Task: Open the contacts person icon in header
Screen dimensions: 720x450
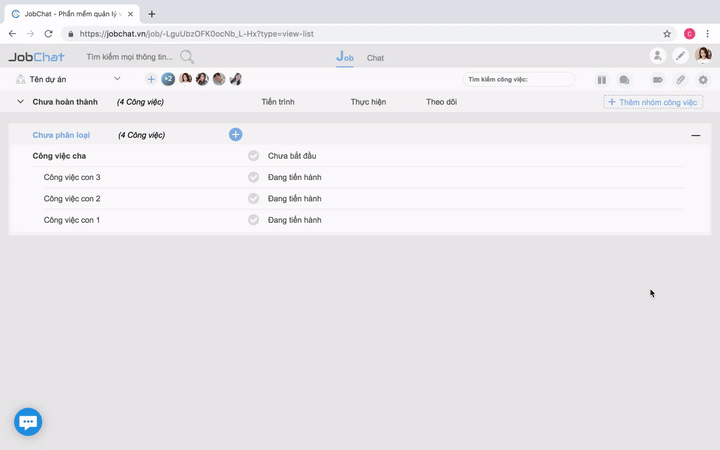Action: tap(657, 56)
